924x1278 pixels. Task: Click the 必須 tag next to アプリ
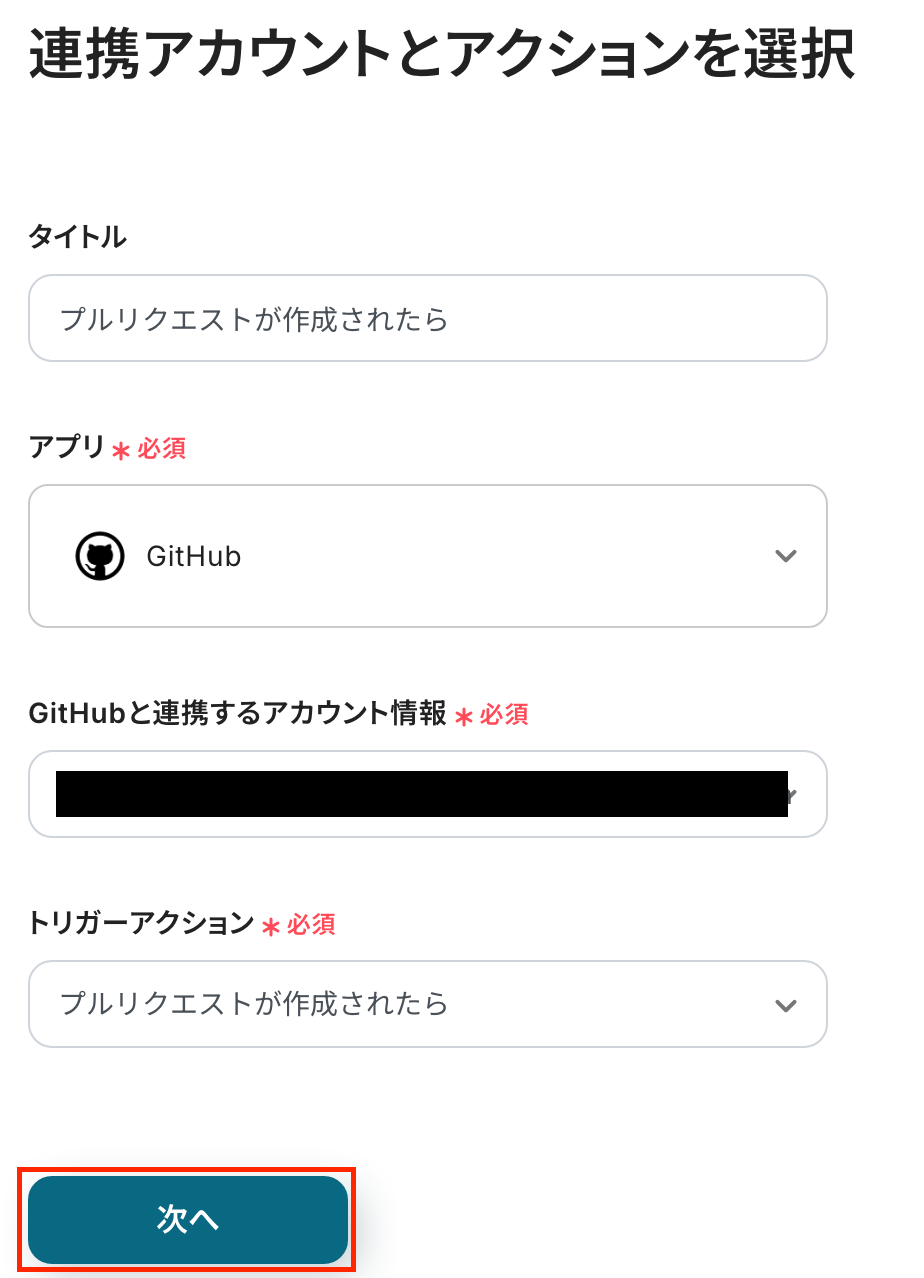pyautogui.click(x=162, y=449)
